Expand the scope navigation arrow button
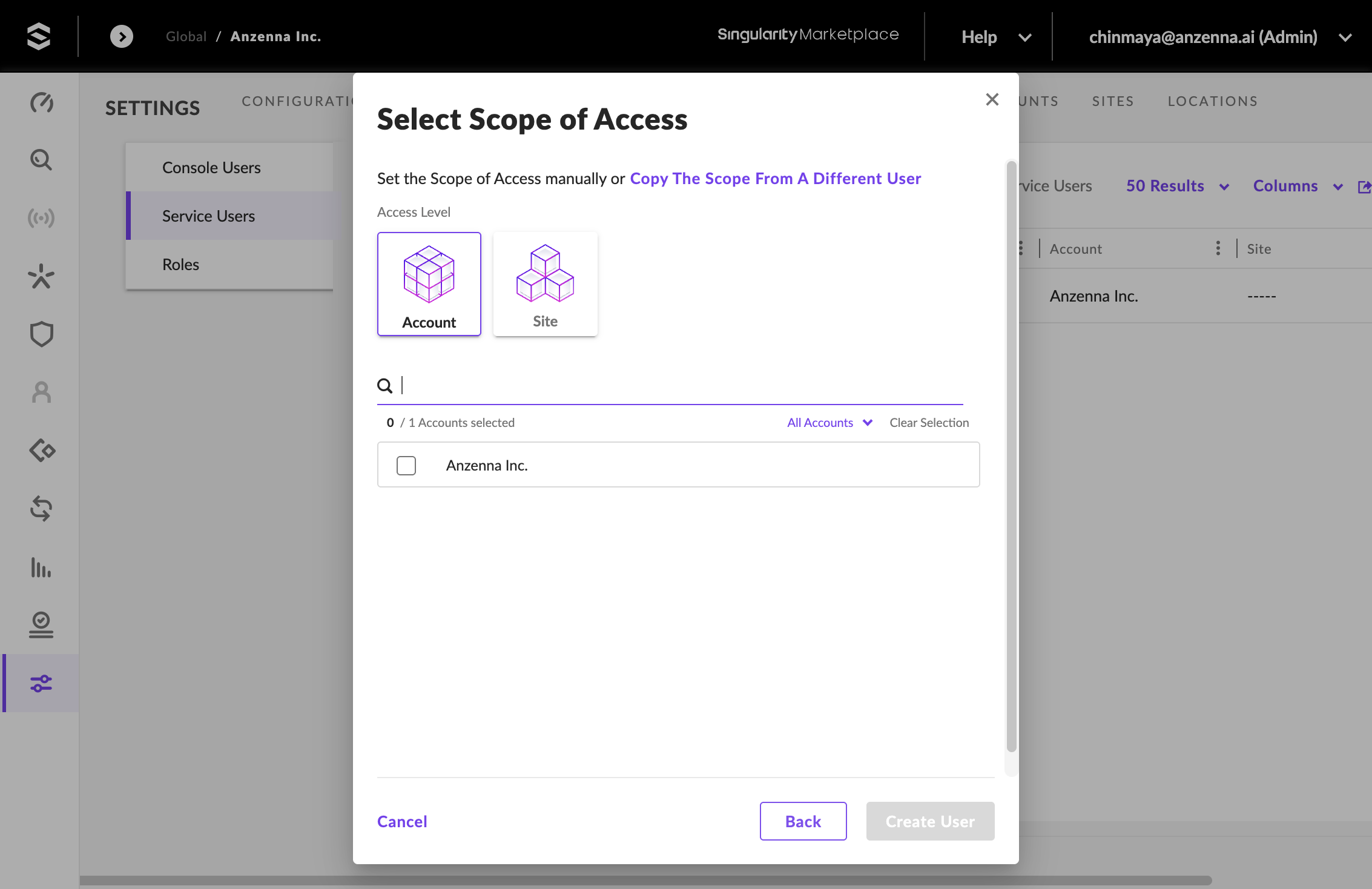 (x=122, y=36)
